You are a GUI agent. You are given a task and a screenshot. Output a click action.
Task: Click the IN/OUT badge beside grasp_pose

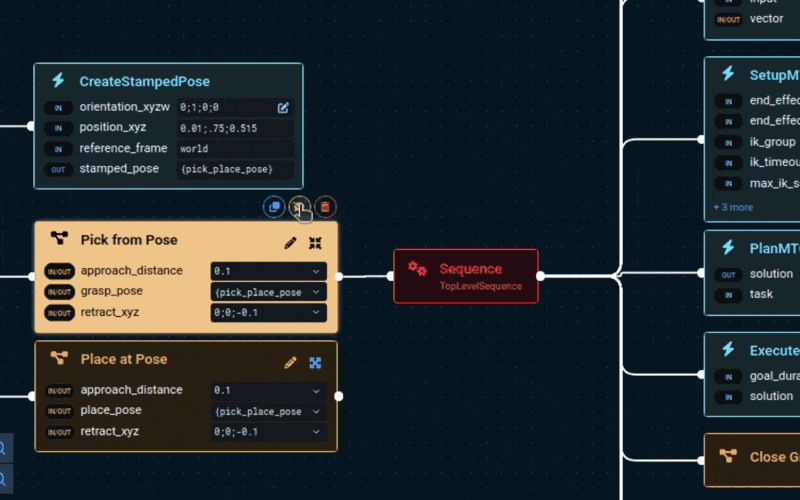coord(59,292)
